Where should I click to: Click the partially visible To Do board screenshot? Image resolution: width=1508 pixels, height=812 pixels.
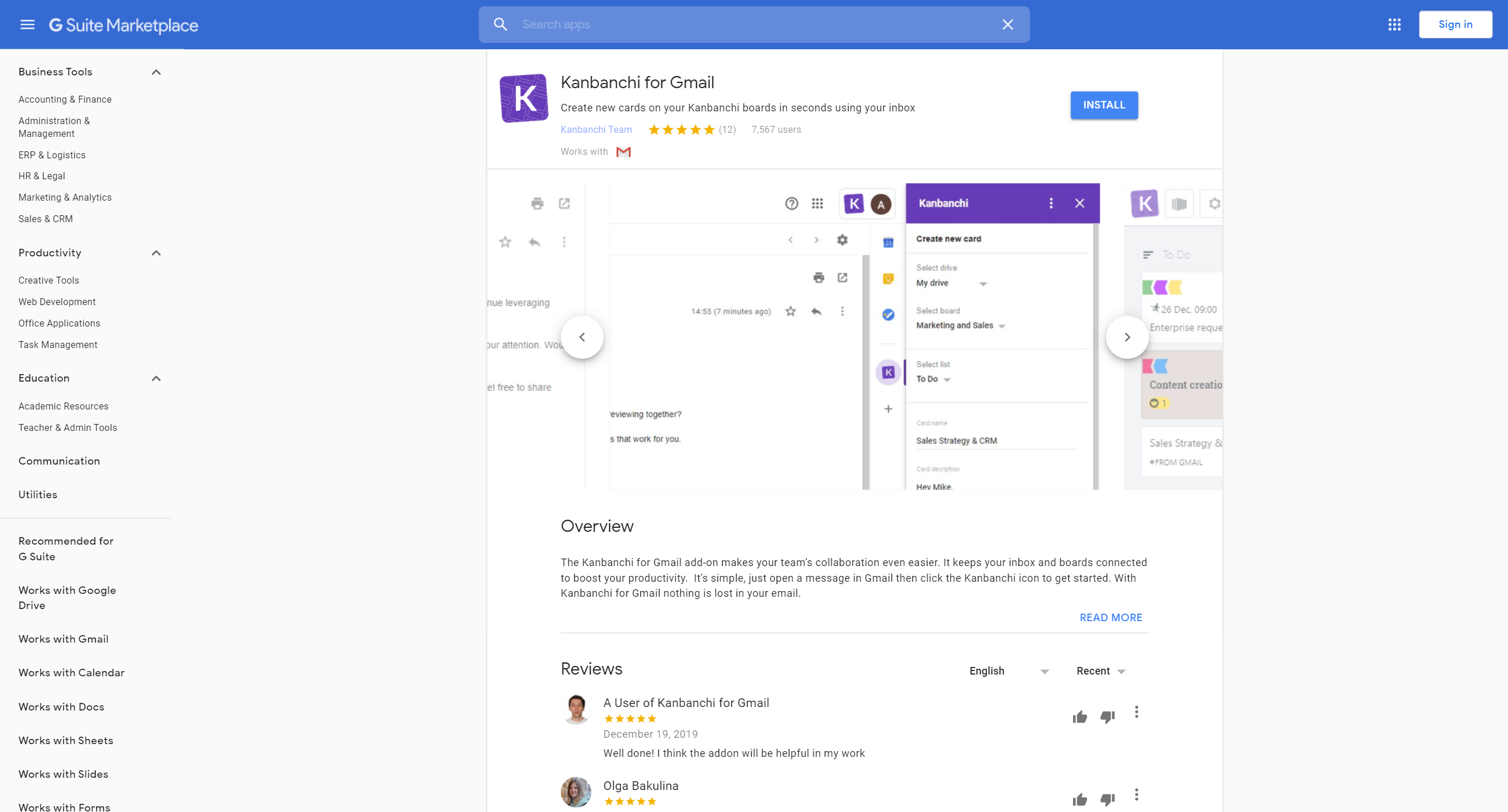click(x=1173, y=336)
